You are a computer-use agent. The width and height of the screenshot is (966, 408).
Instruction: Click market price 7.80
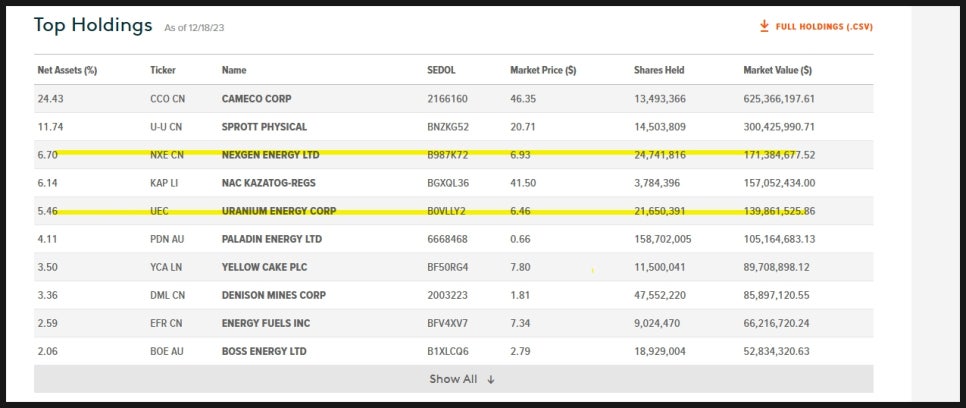click(520, 267)
